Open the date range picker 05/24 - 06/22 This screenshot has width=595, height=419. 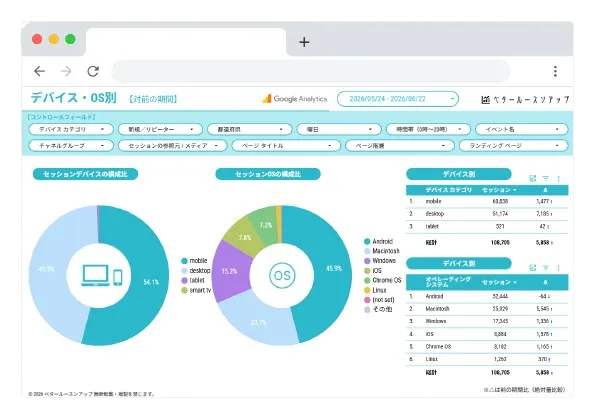pos(398,99)
